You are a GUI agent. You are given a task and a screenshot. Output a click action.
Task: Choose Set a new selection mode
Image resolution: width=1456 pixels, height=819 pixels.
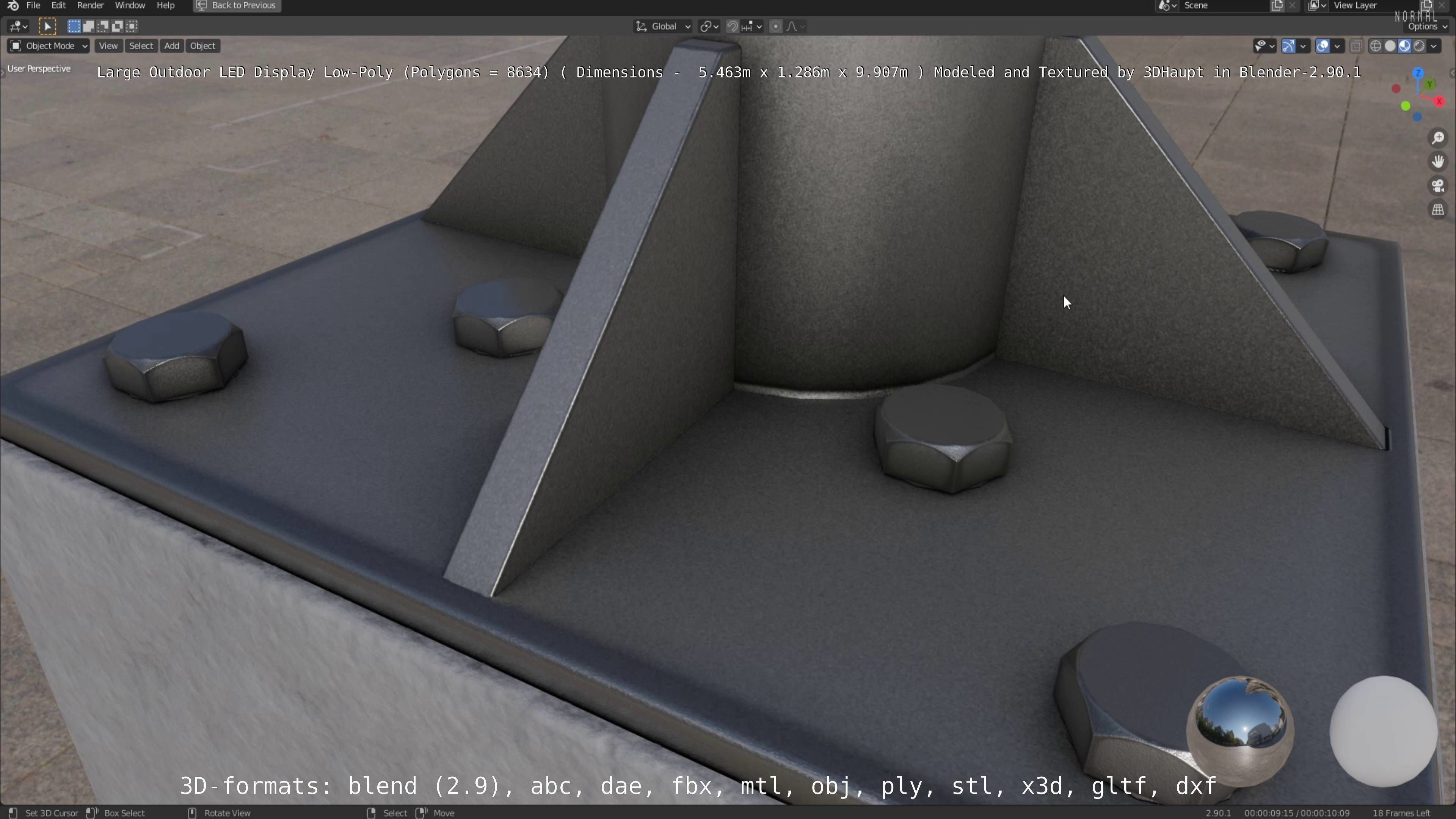pos(74,27)
